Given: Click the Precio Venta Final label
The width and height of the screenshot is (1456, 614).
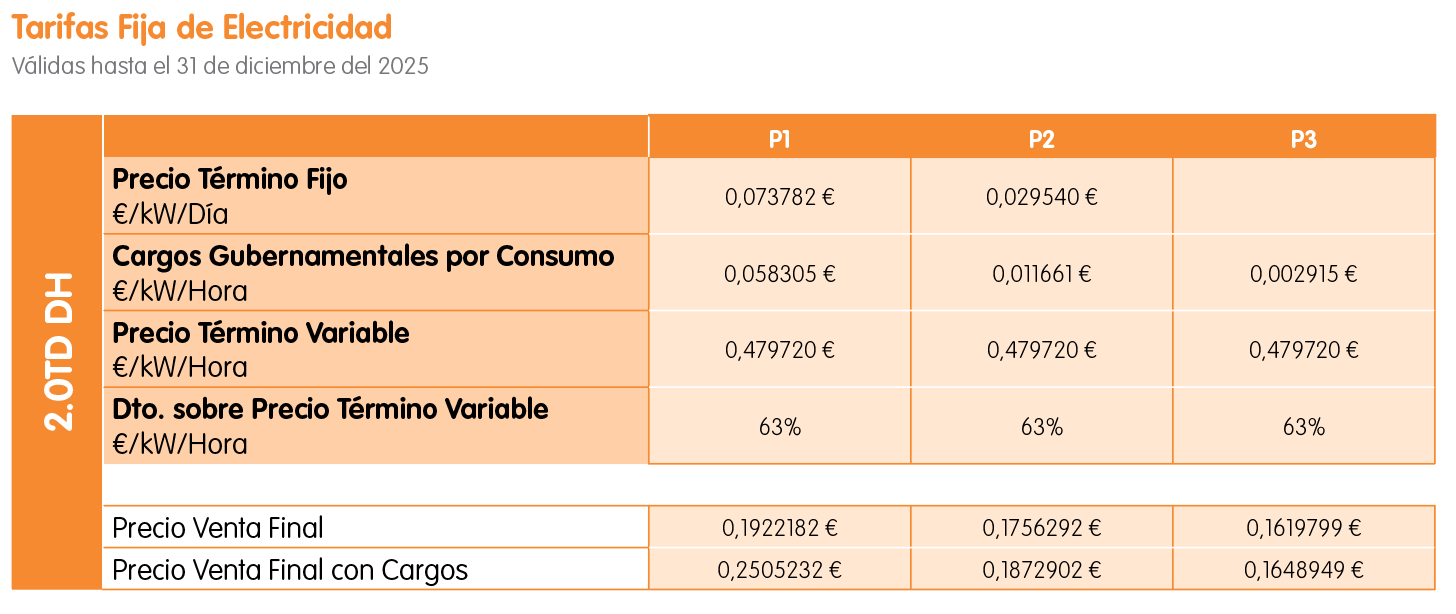Looking at the screenshot, I should (x=218, y=528).
